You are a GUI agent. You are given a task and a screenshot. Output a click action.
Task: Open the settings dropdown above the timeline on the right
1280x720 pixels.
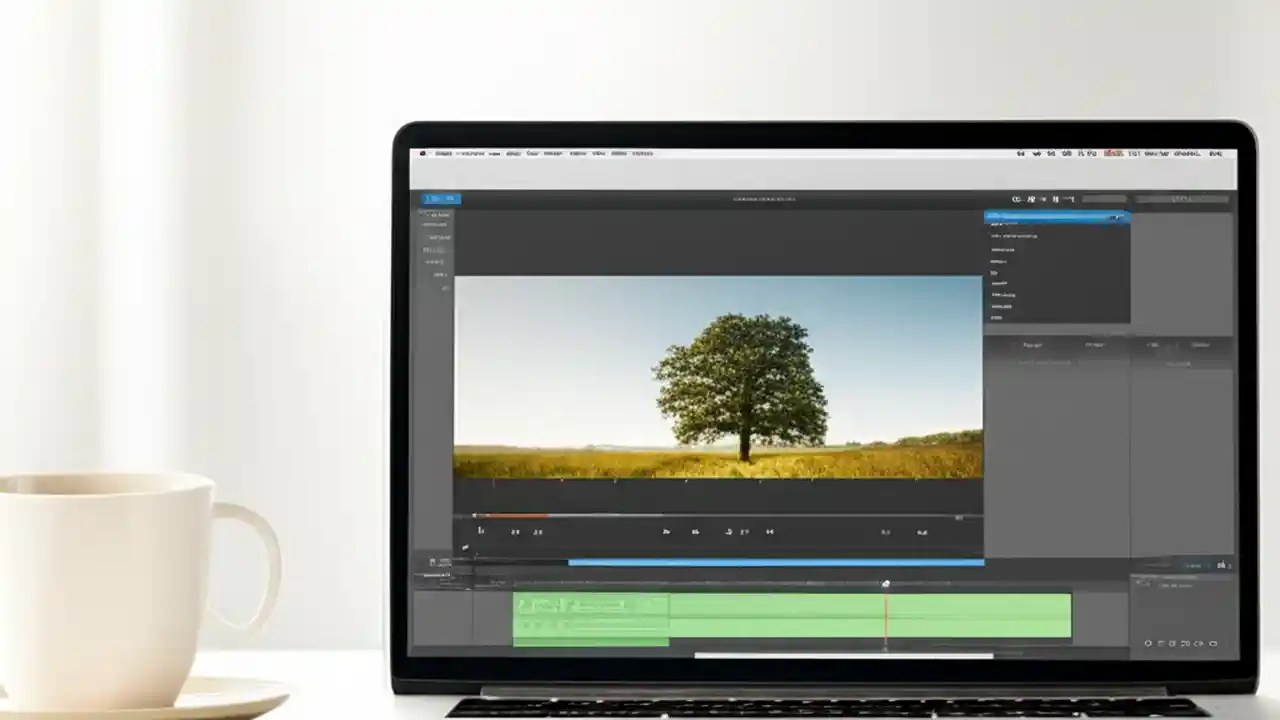[1197, 565]
